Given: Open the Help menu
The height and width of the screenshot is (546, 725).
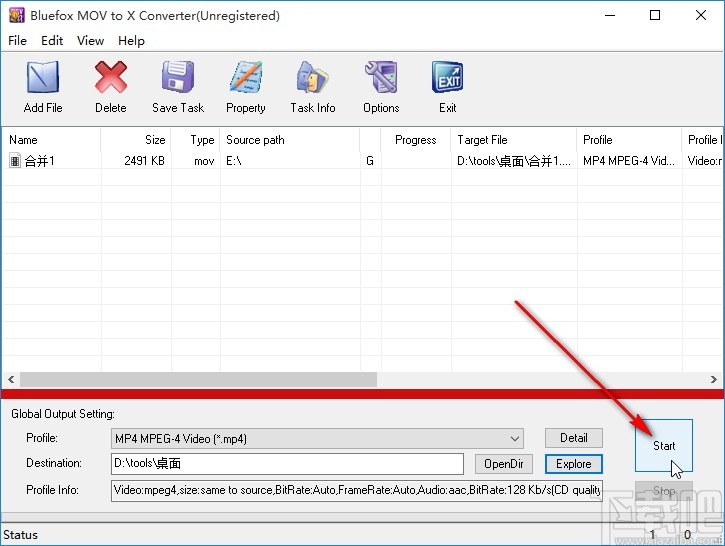Looking at the screenshot, I should pos(131,41).
